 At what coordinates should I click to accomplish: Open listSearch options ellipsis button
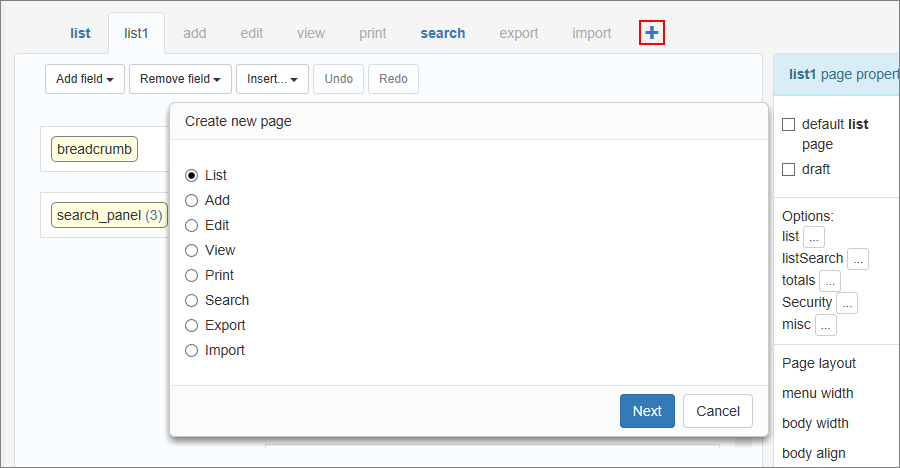point(858,259)
